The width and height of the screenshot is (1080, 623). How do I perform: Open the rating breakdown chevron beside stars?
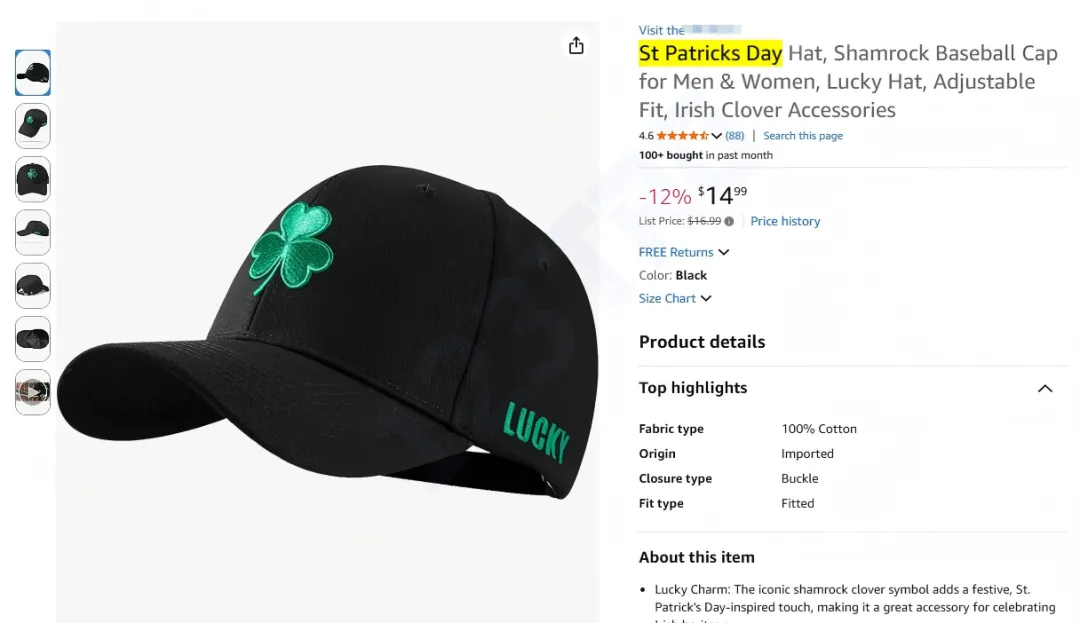(x=716, y=136)
